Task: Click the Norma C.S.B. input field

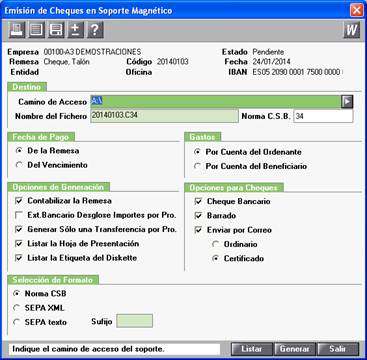Action: 323,116
